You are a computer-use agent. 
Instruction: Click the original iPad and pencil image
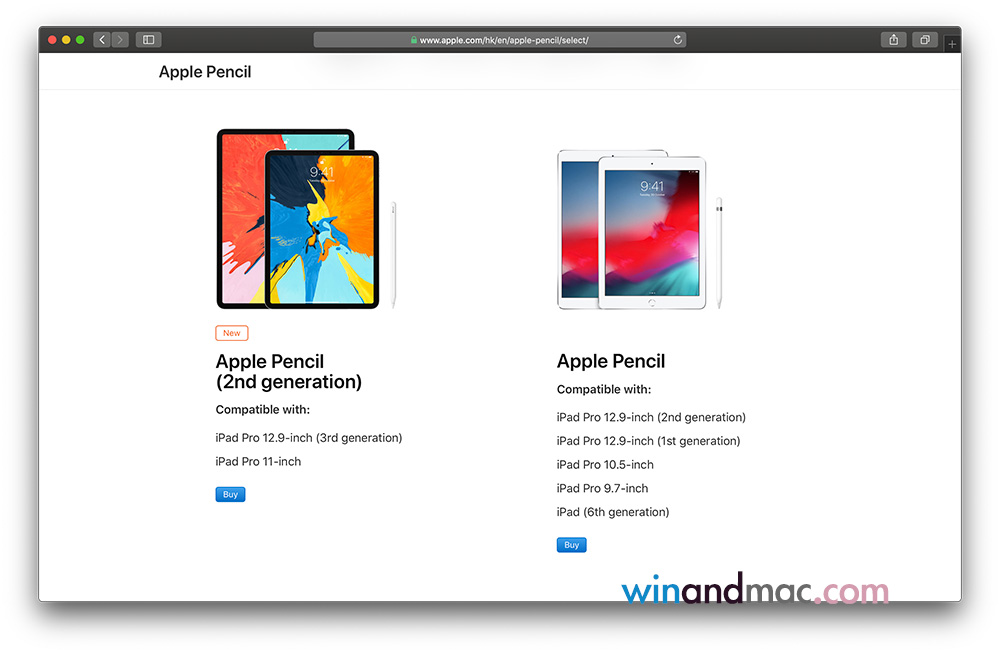(x=640, y=230)
